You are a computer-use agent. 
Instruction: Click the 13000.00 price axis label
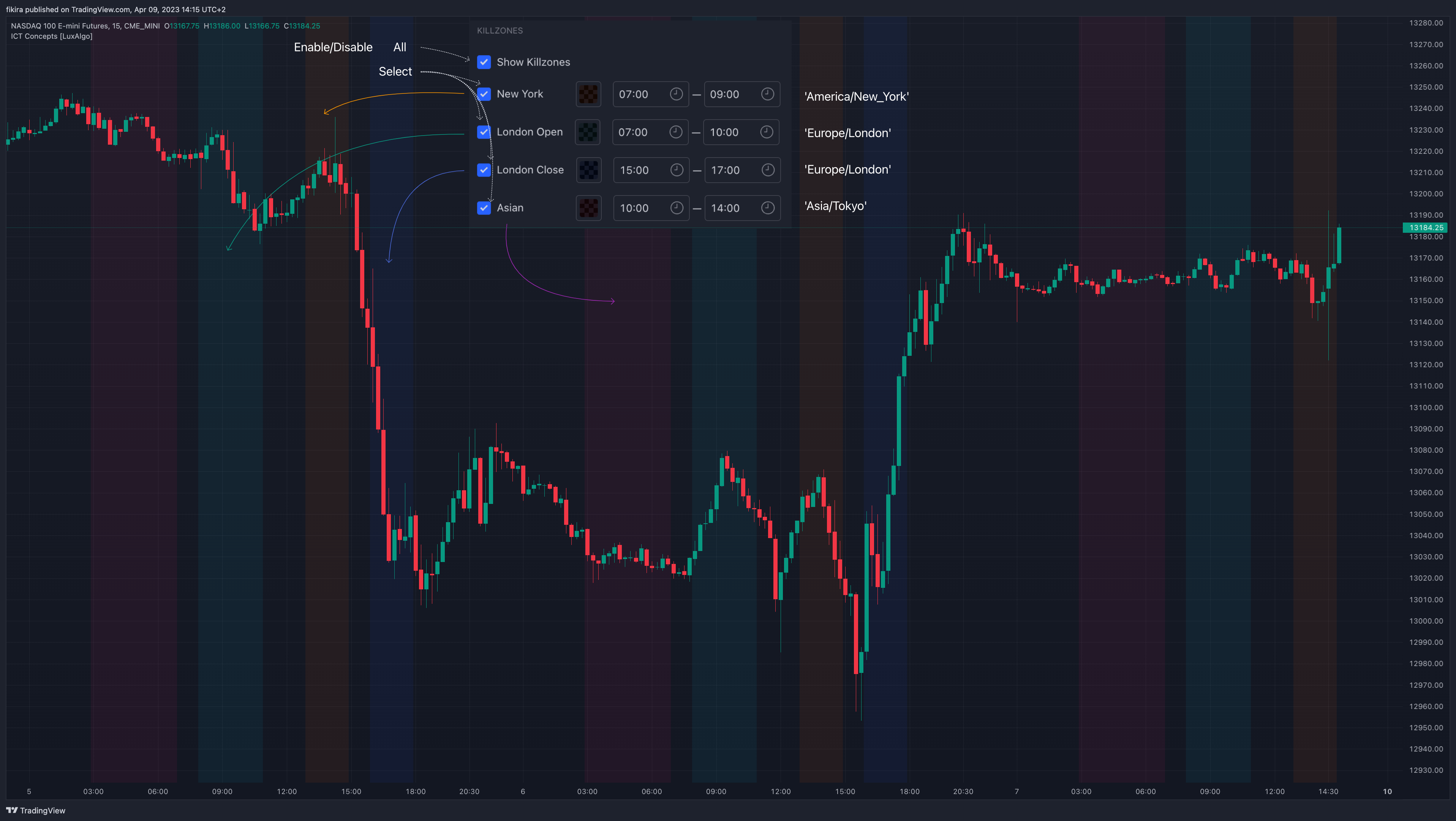point(1426,621)
